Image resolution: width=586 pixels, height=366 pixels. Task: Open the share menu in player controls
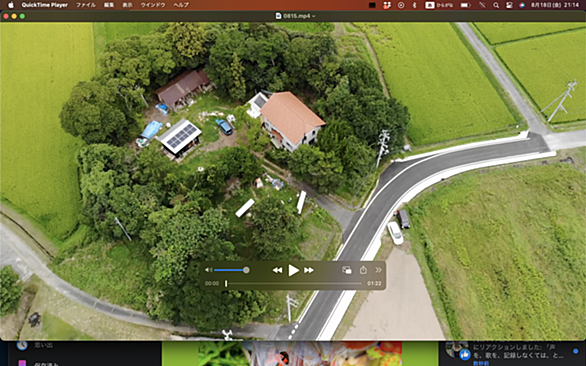[x=363, y=270]
